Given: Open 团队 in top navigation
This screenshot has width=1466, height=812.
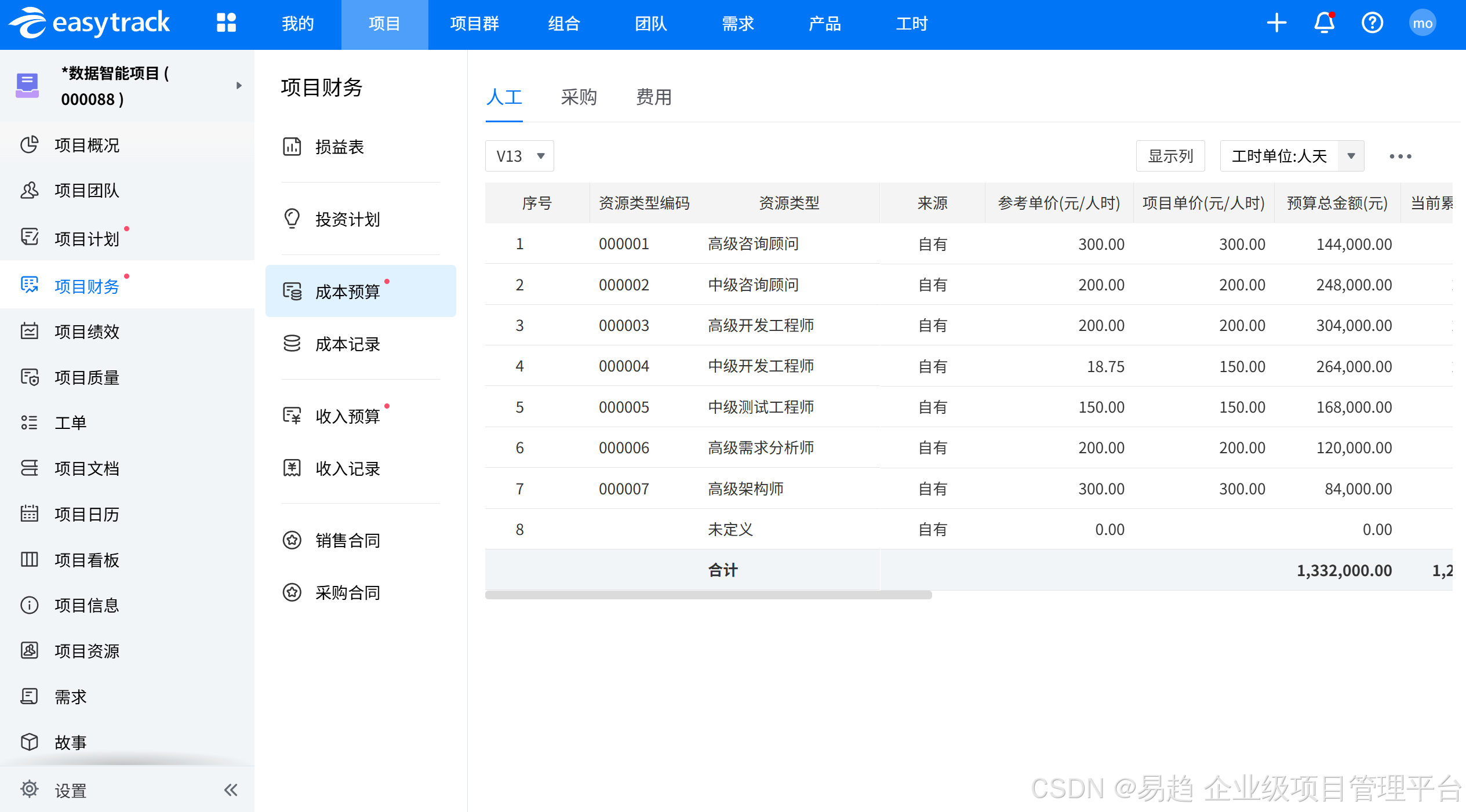Looking at the screenshot, I should [x=651, y=24].
